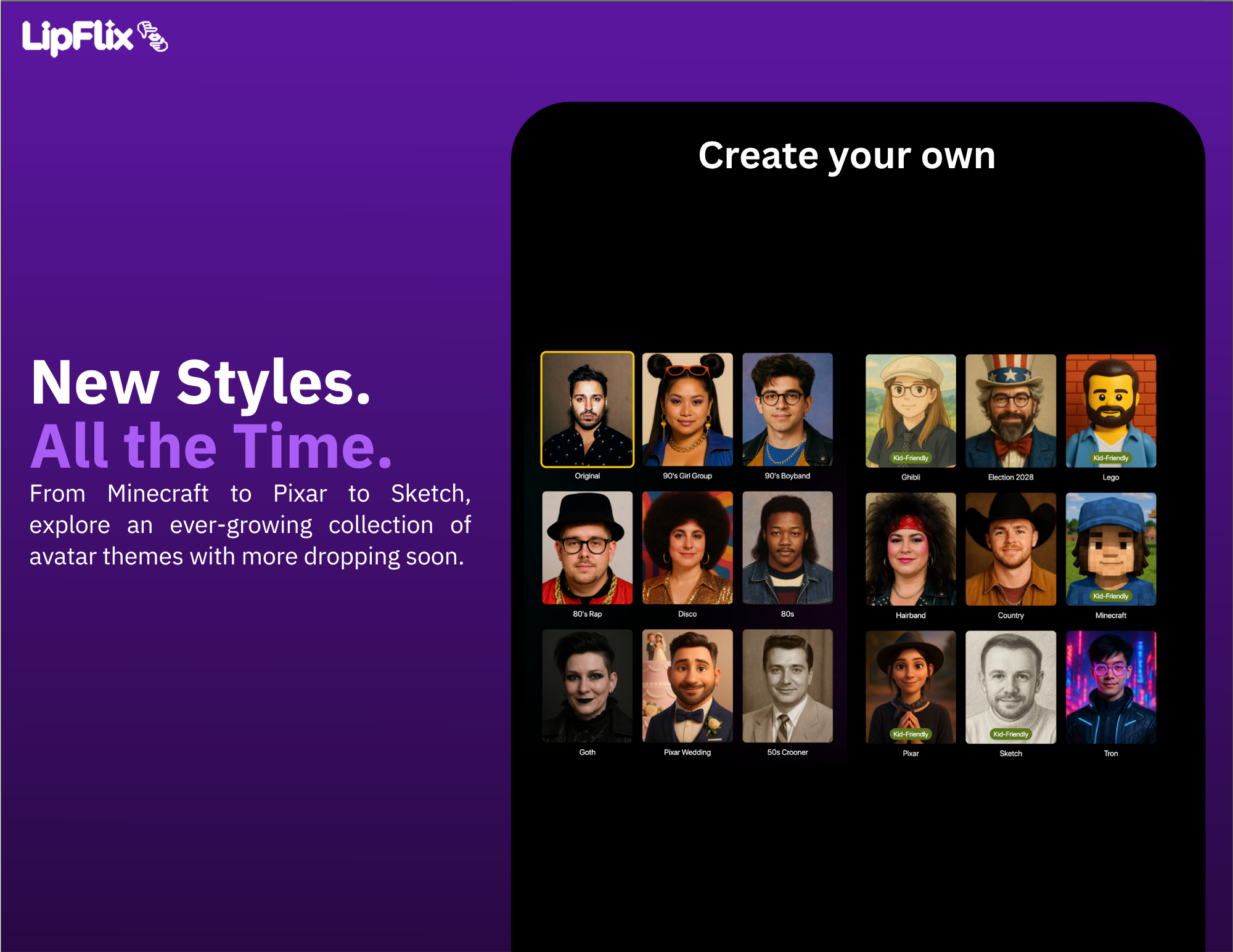The width and height of the screenshot is (1233, 952).
Task: Click the 'Country' label text
Action: pos(1010,615)
